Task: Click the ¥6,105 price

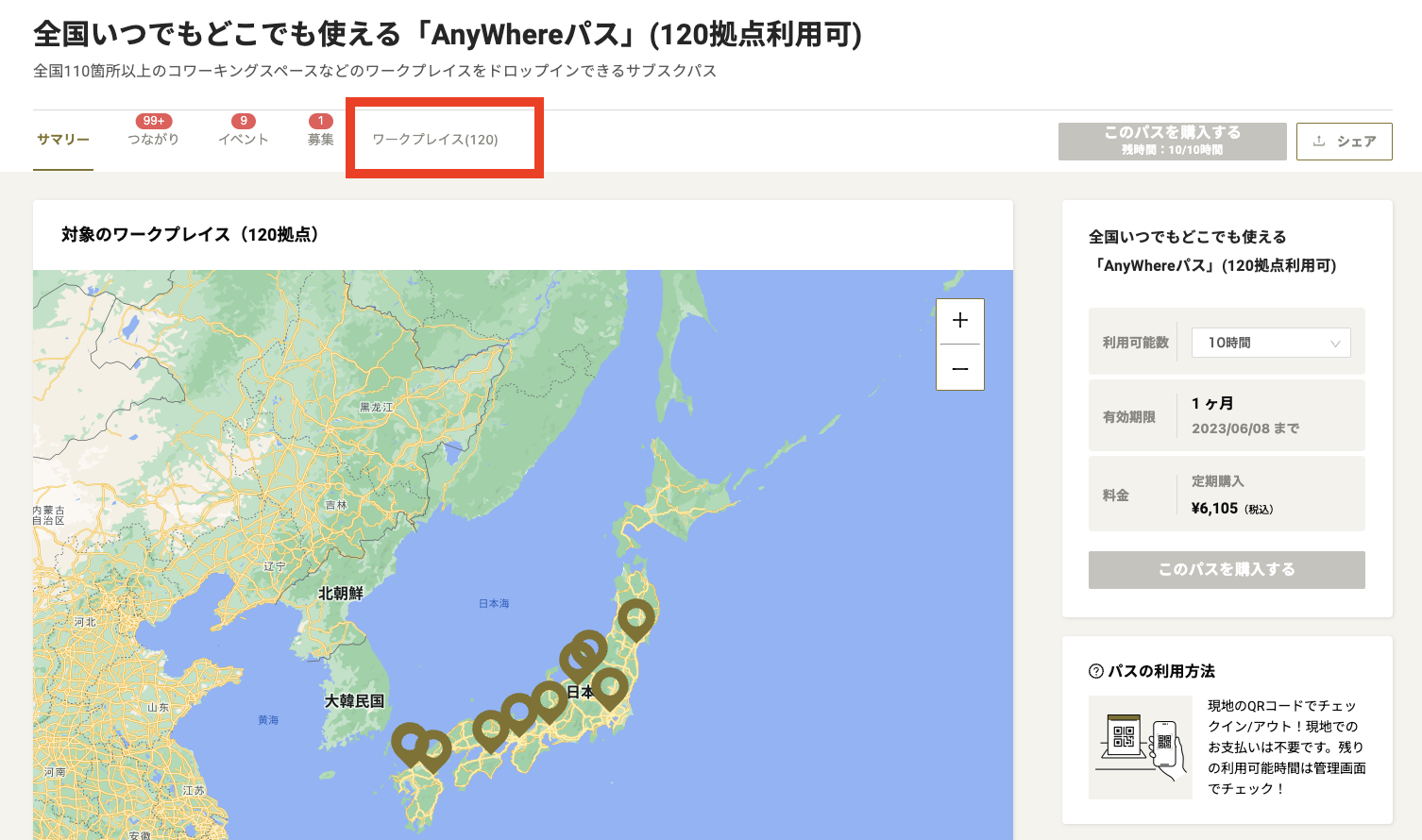Action: [x=1214, y=509]
